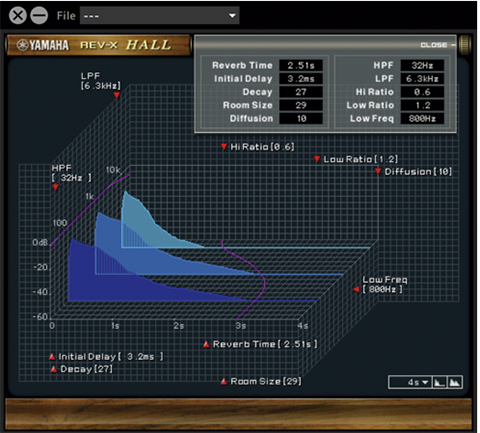Open the 4s time scale dropdown
This screenshot has height=433, width=480.
[x=410, y=382]
